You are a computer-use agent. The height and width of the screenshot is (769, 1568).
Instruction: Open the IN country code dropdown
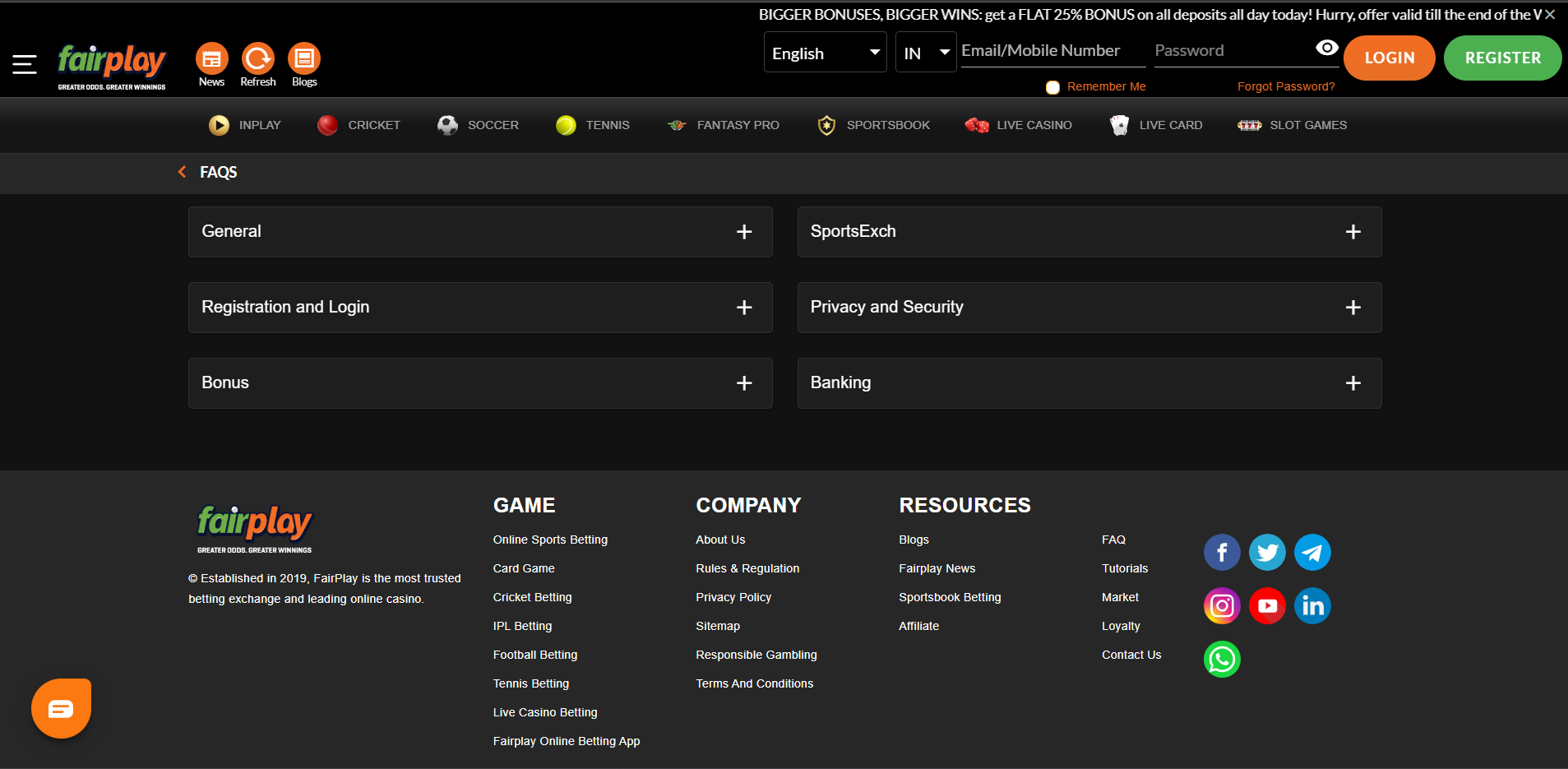tap(926, 53)
